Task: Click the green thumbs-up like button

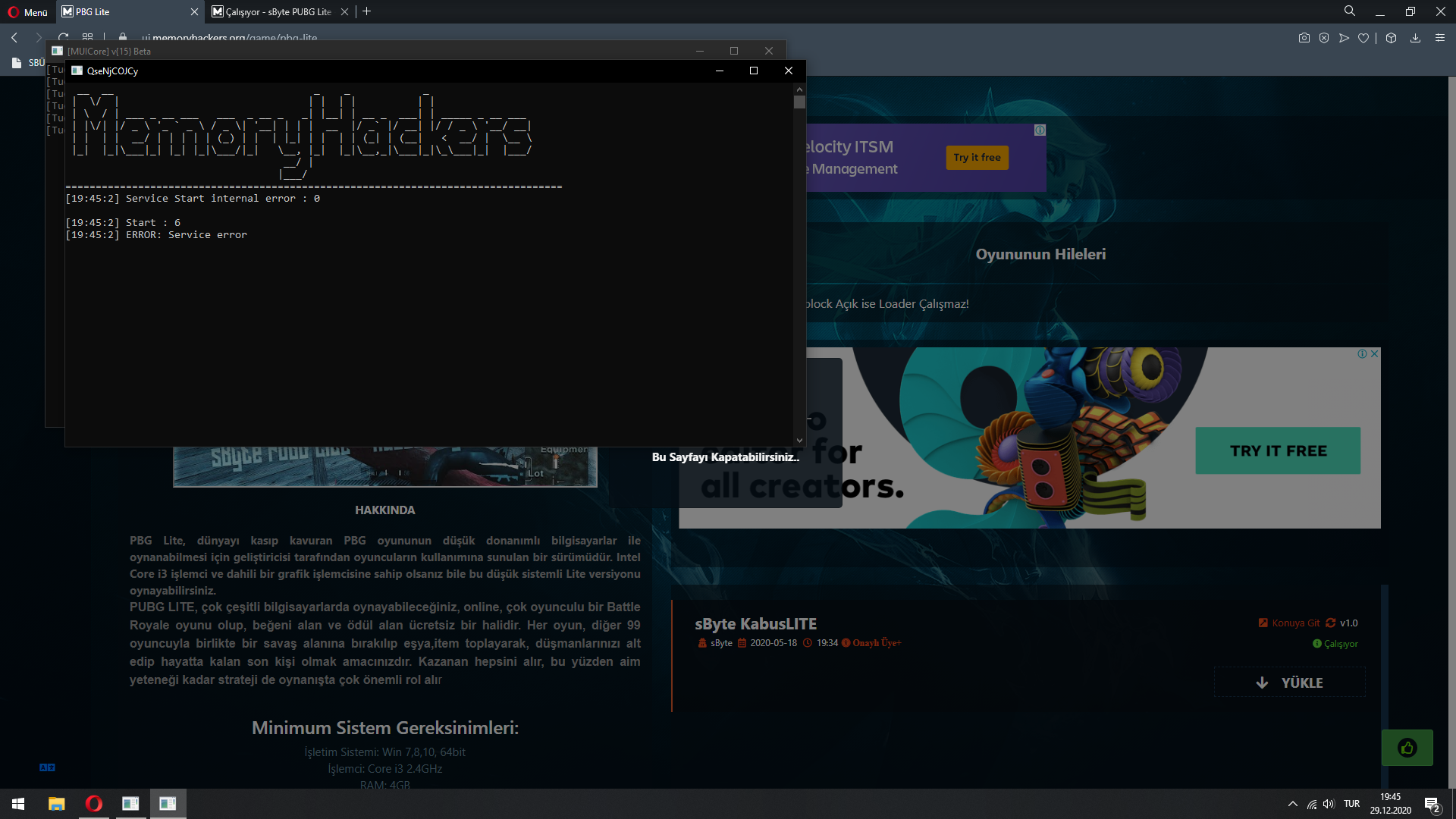Action: pos(1407,748)
